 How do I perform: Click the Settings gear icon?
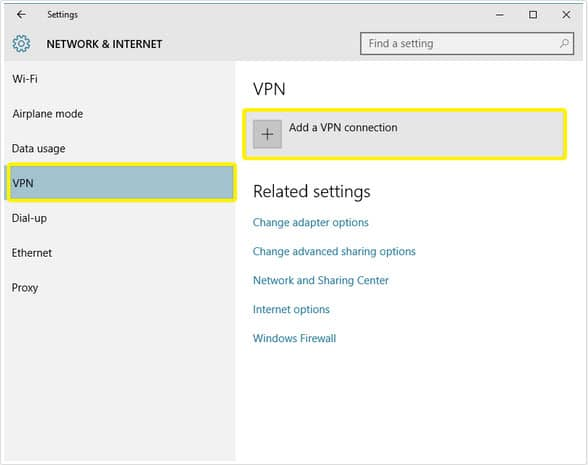coord(21,44)
